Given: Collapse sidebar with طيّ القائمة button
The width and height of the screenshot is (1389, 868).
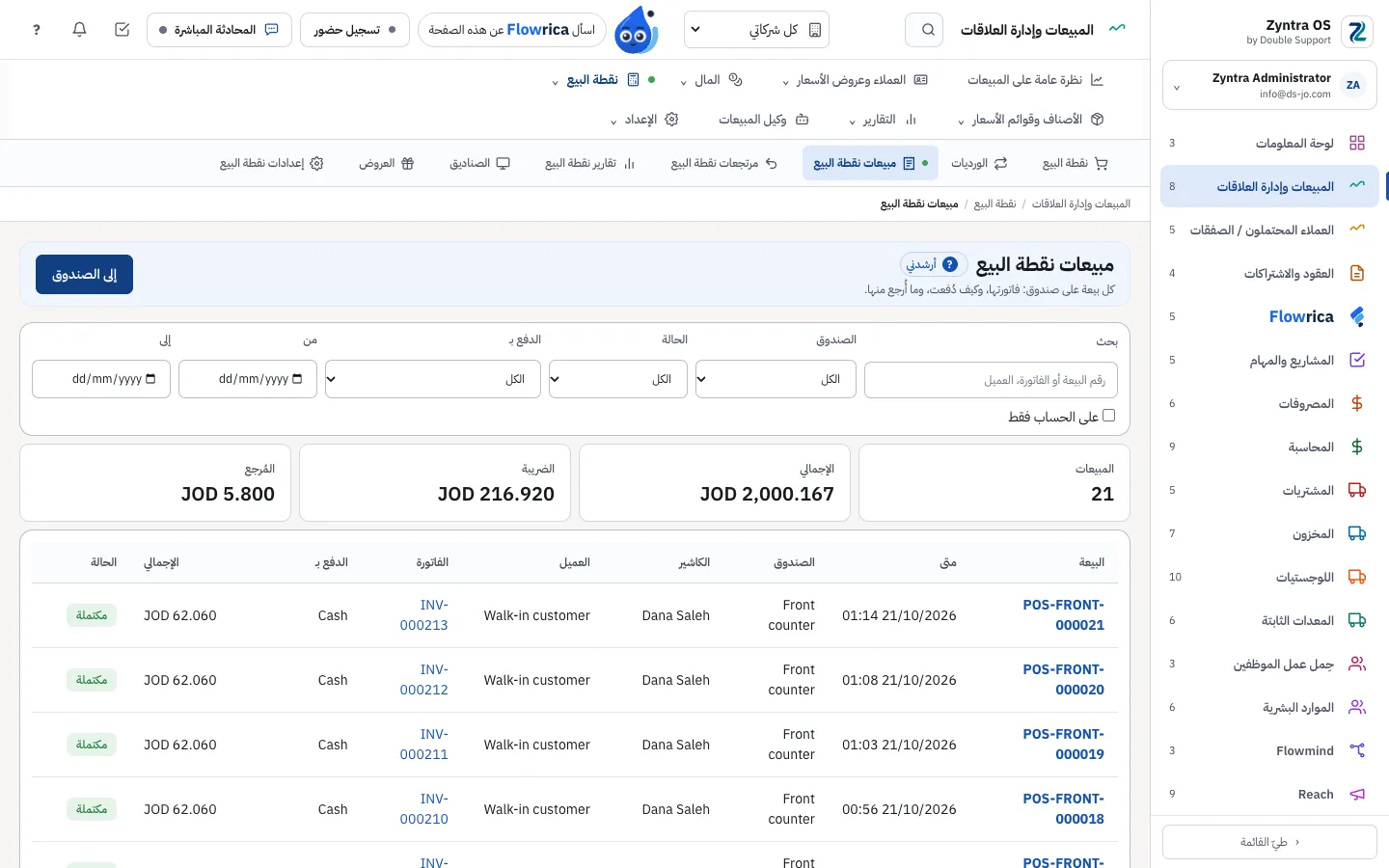Looking at the screenshot, I should pos(1269,842).
